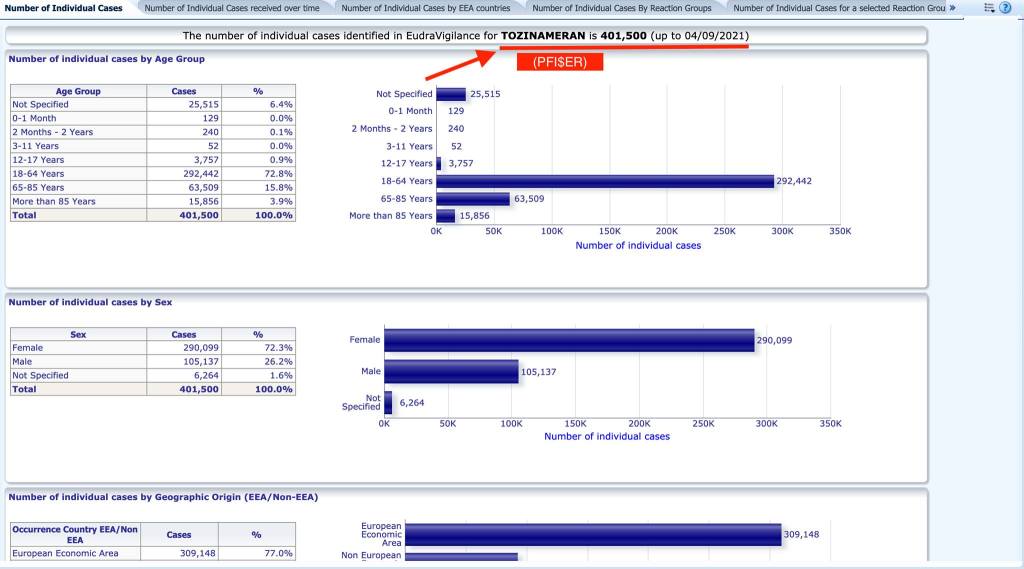Show more tabs with double chevron
This screenshot has height=569, width=1024.
click(952, 8)
